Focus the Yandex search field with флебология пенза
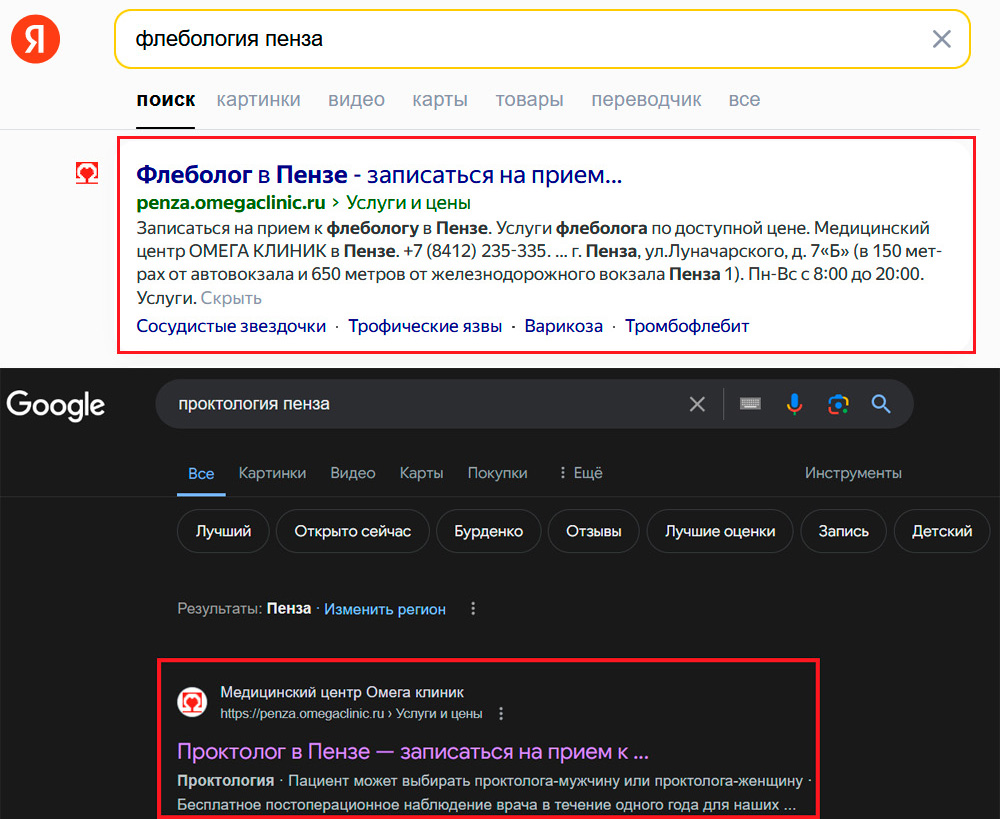The height and width of the screenshot is (819, 1000). click(542, 39)
